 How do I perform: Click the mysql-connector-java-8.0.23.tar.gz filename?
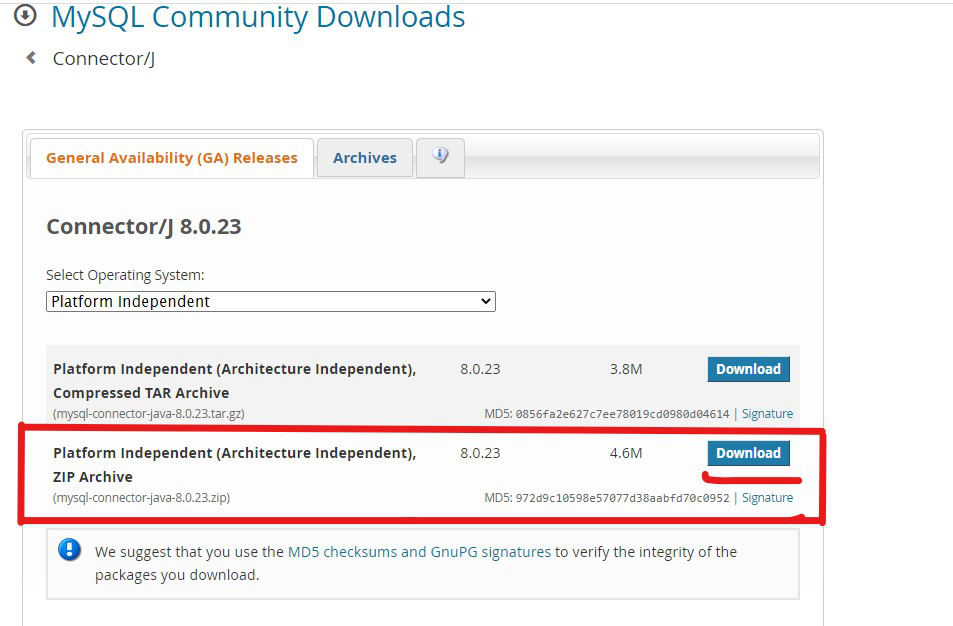coord(149,414)
